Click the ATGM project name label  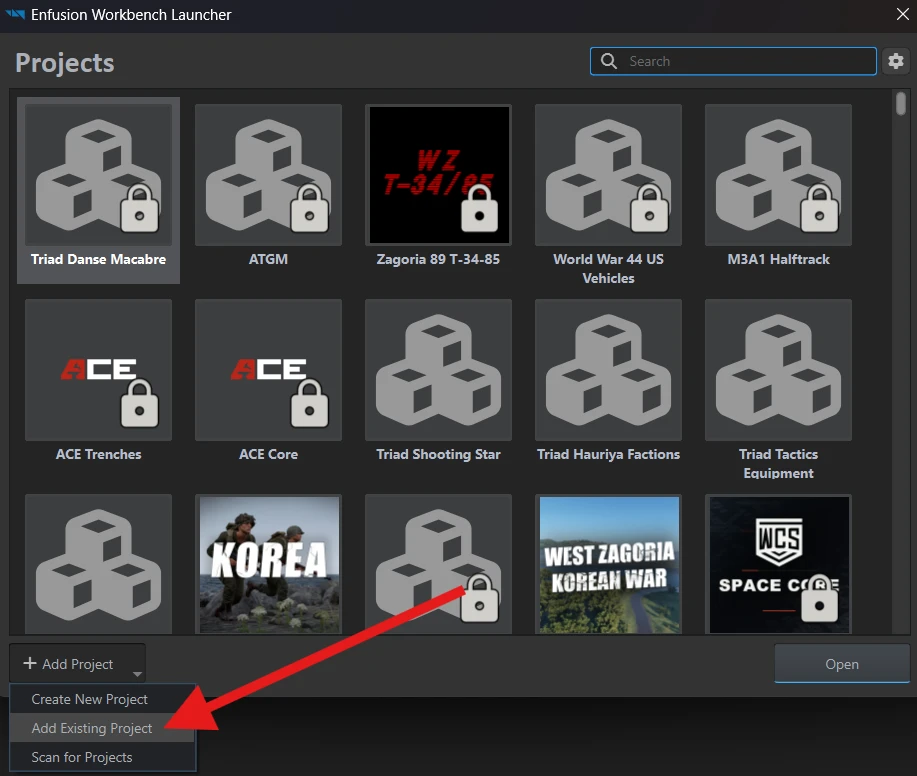tap(268, 259)
